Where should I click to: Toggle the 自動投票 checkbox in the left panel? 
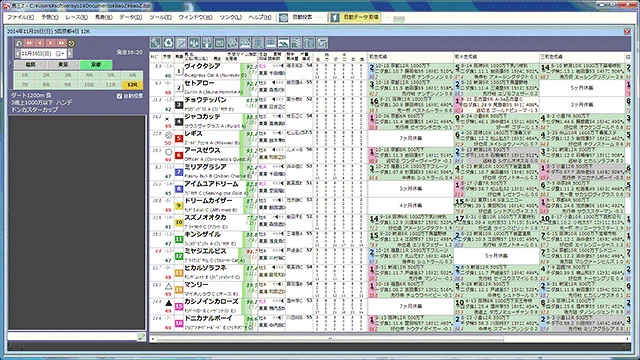[119, 96]
